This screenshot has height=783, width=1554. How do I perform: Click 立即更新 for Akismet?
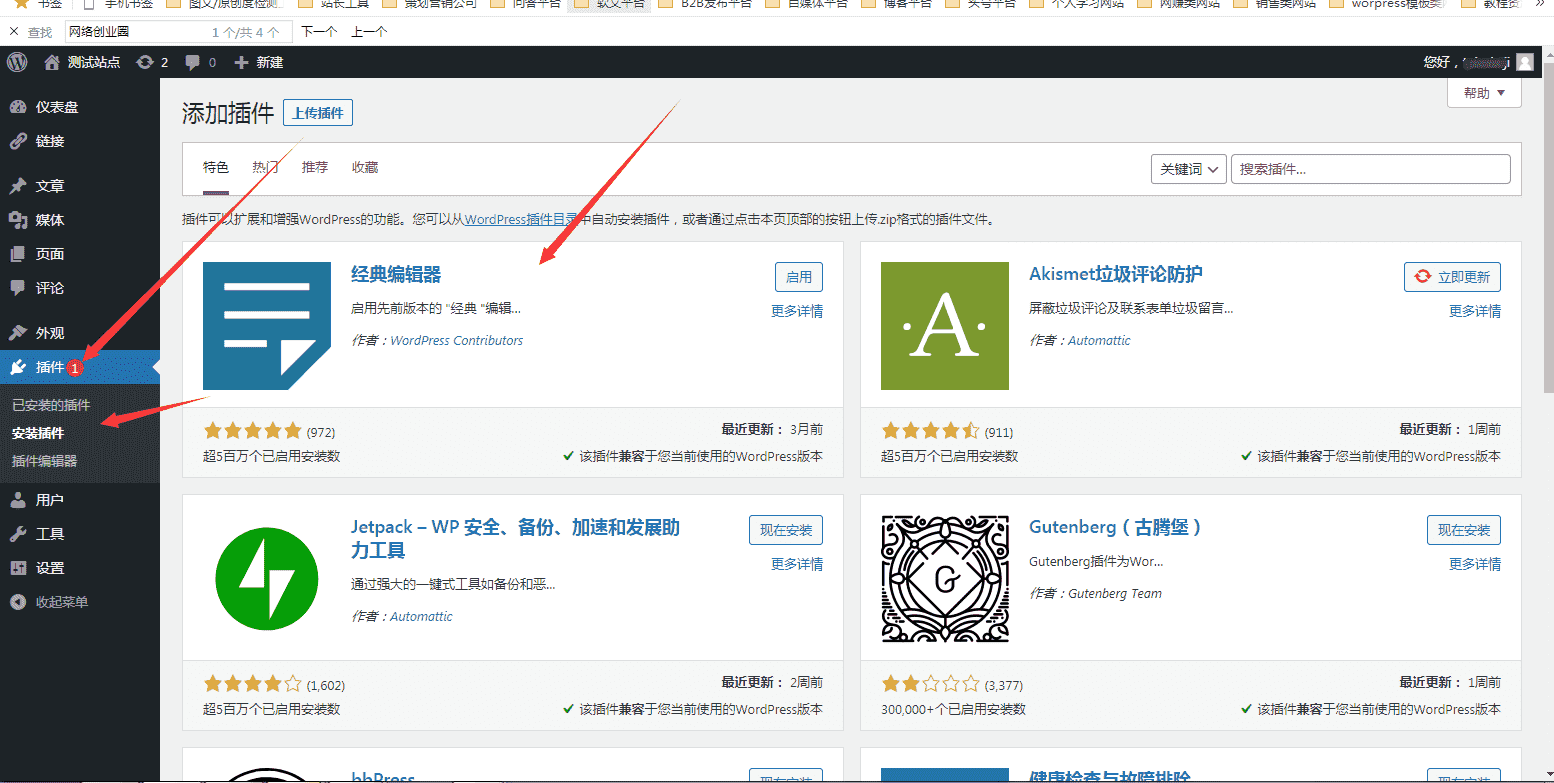(1453, 277)
